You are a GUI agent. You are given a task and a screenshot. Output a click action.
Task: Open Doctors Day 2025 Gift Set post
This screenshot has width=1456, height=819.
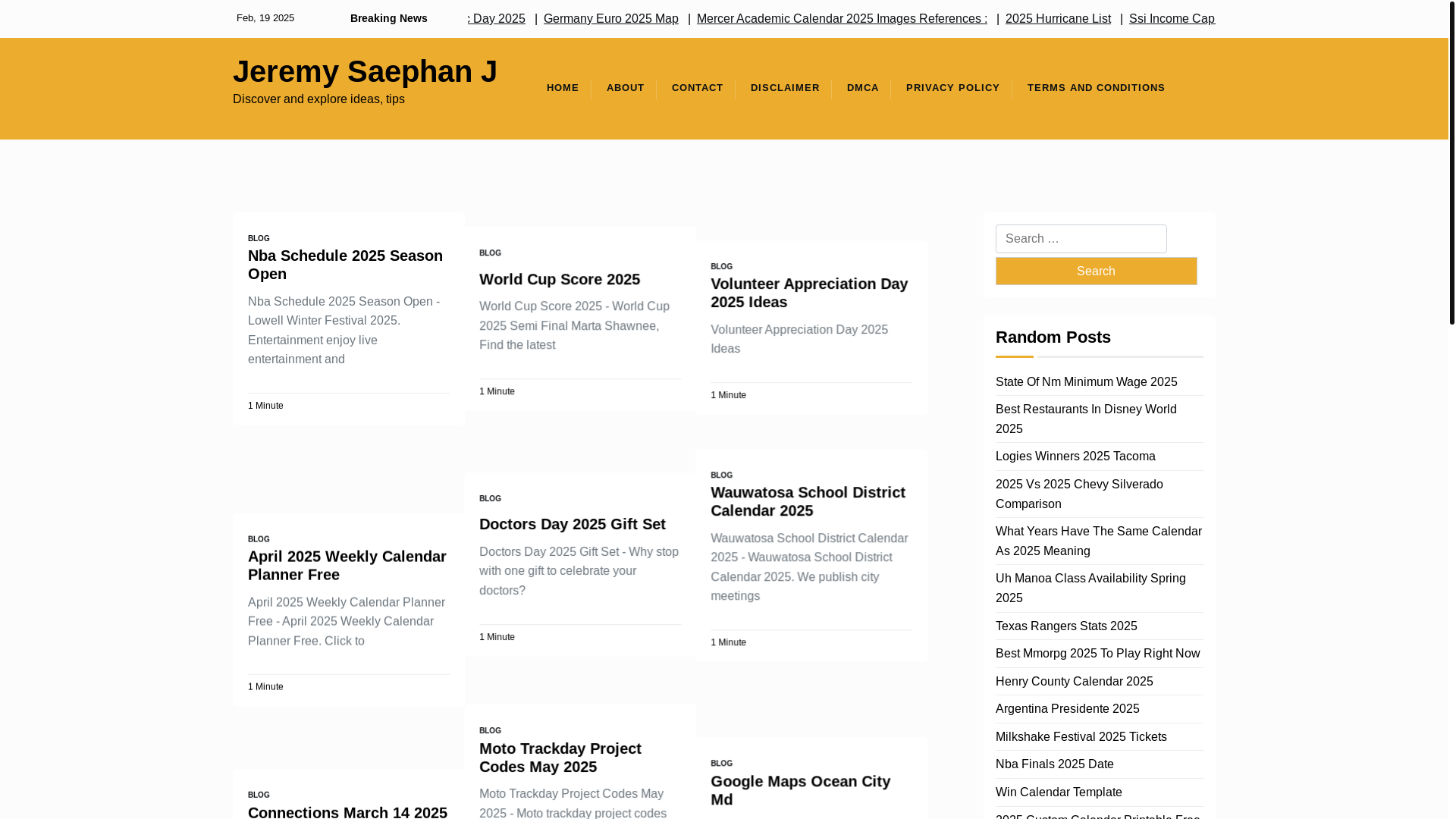point(573,524)
